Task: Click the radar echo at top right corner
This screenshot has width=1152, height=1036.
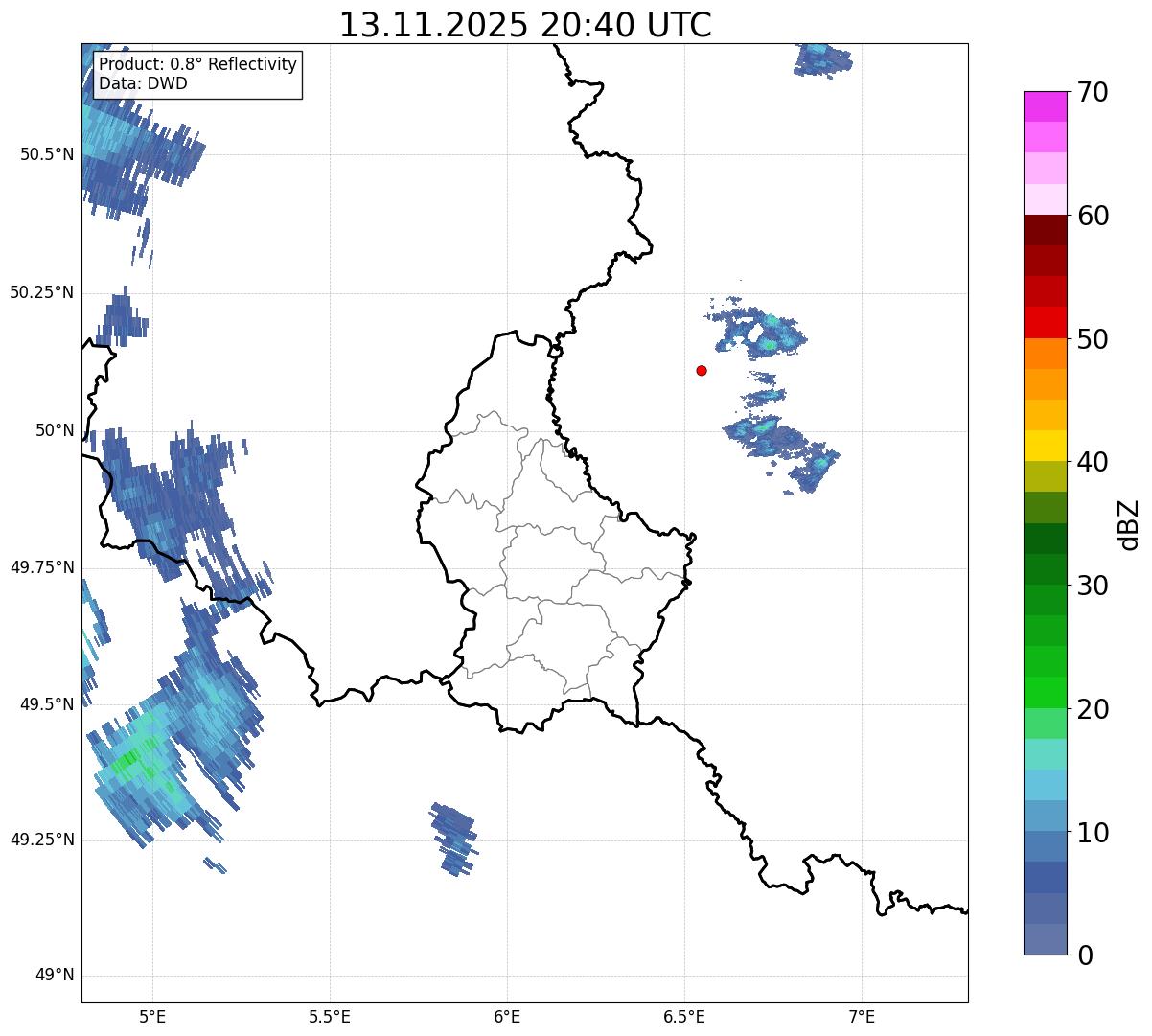Action: pos(823,58)
